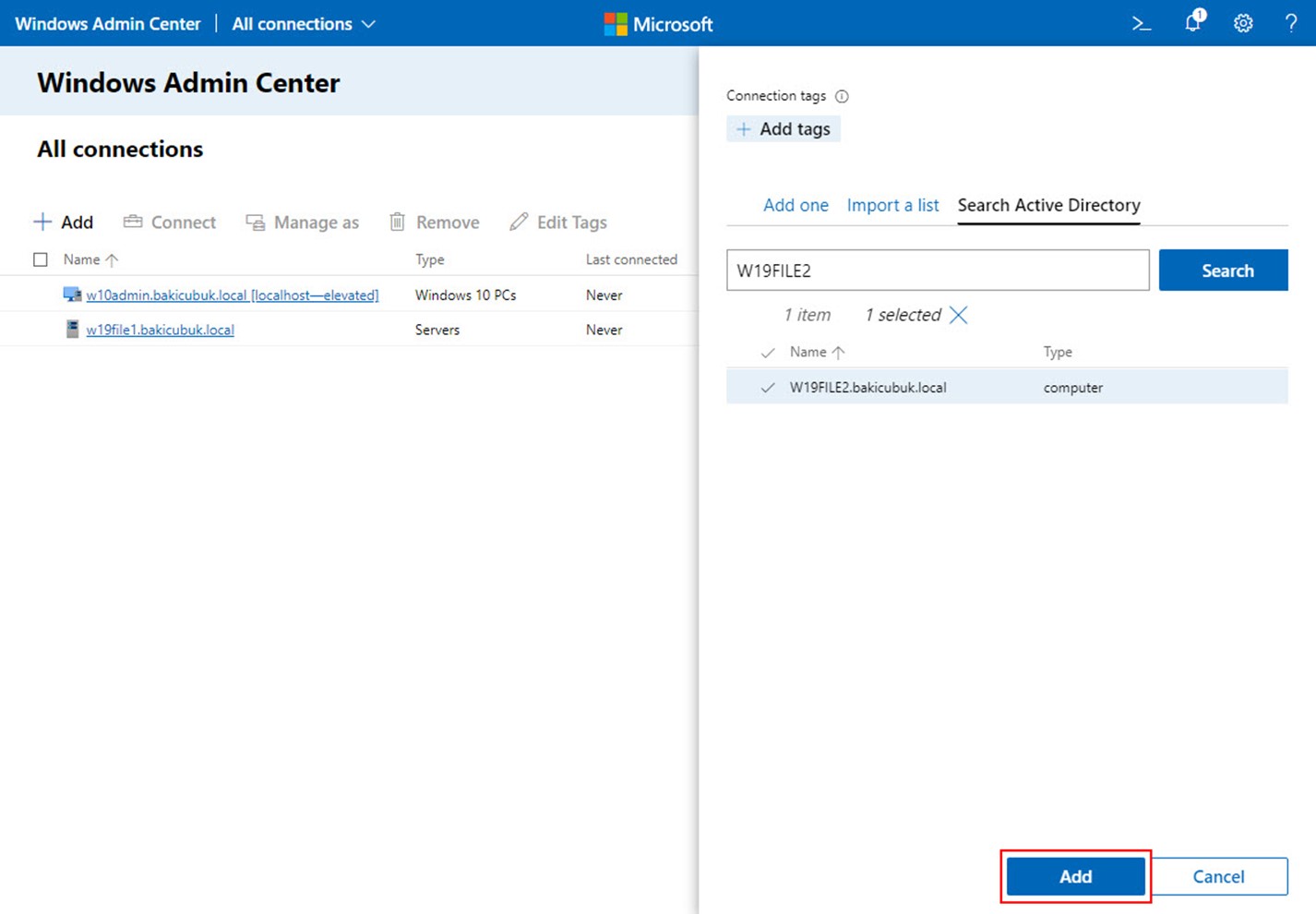Click the 'Windows 10 PCs' type cell

point(466,295)
